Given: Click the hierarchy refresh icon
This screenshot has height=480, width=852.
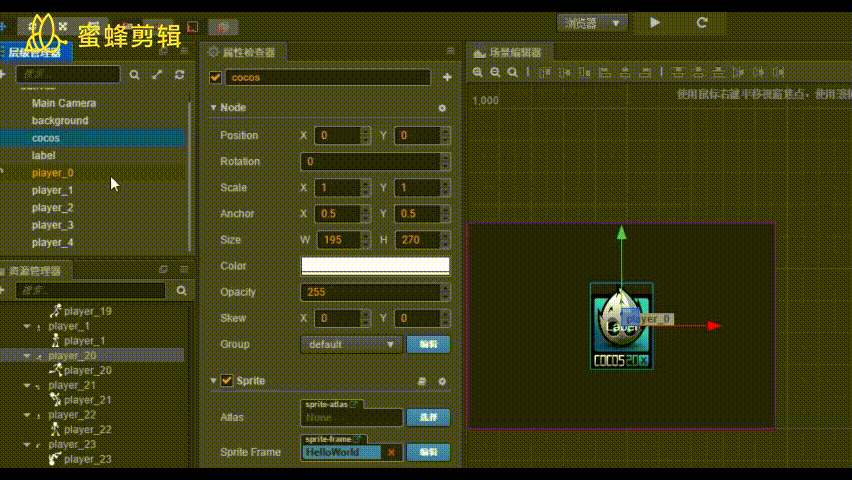Looking at the screenshot, I should pyautogui.click(x=179, y=74).
